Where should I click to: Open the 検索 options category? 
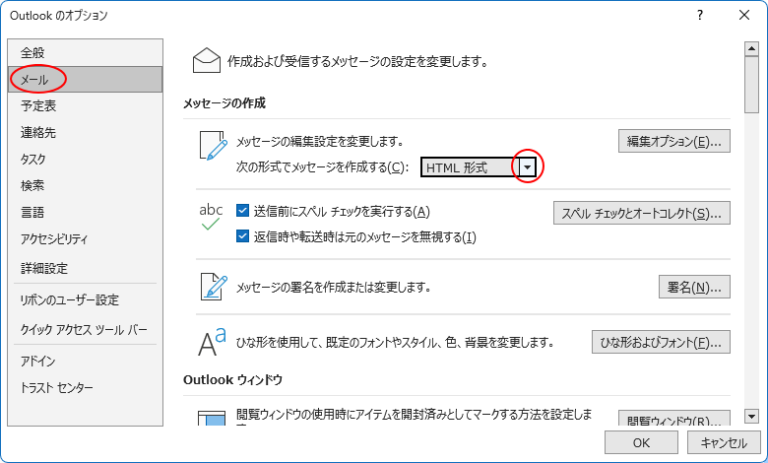(85, 185)
